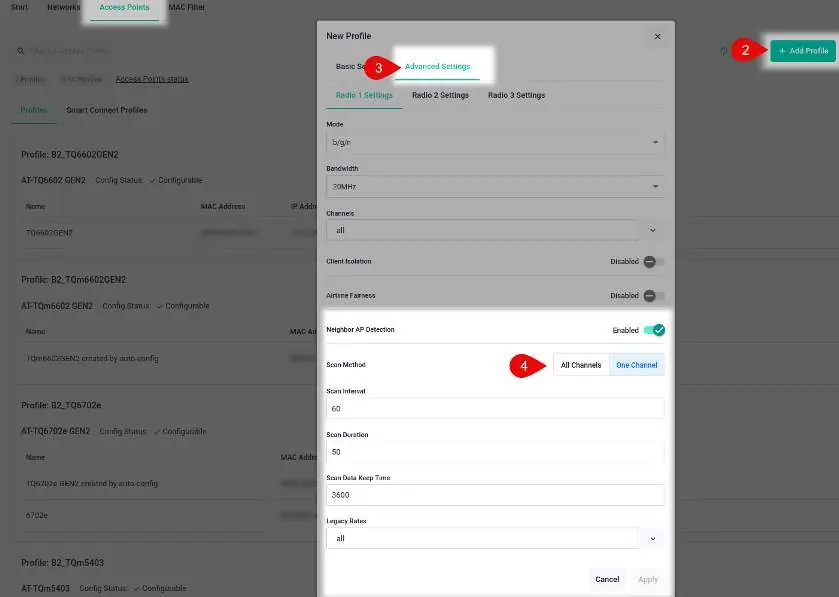The width and height of the screenshot is (839, 597).
Task: Open the Access Points status link
Action: pyautogui.click(x=152, y=79)
